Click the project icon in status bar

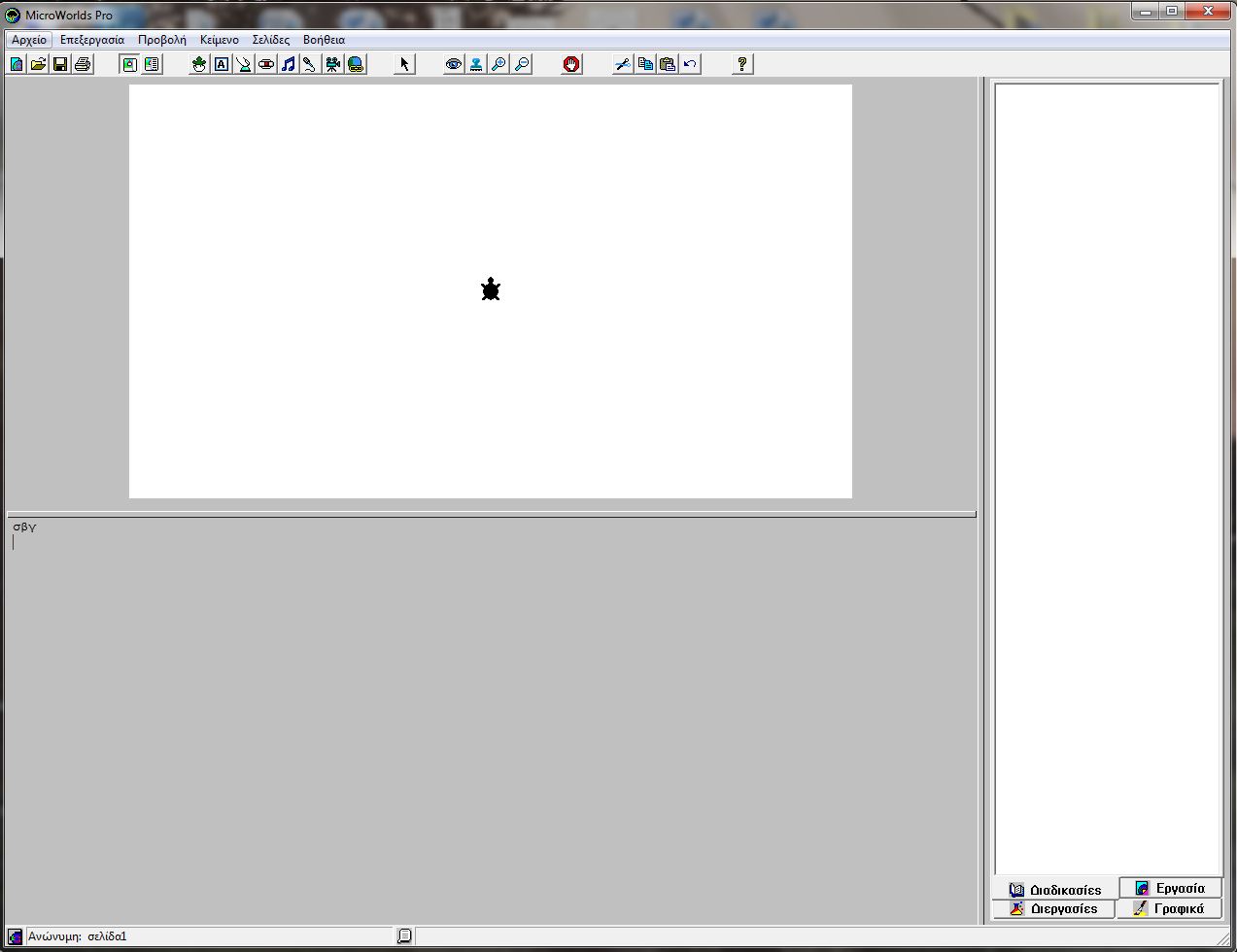(15, 936)
